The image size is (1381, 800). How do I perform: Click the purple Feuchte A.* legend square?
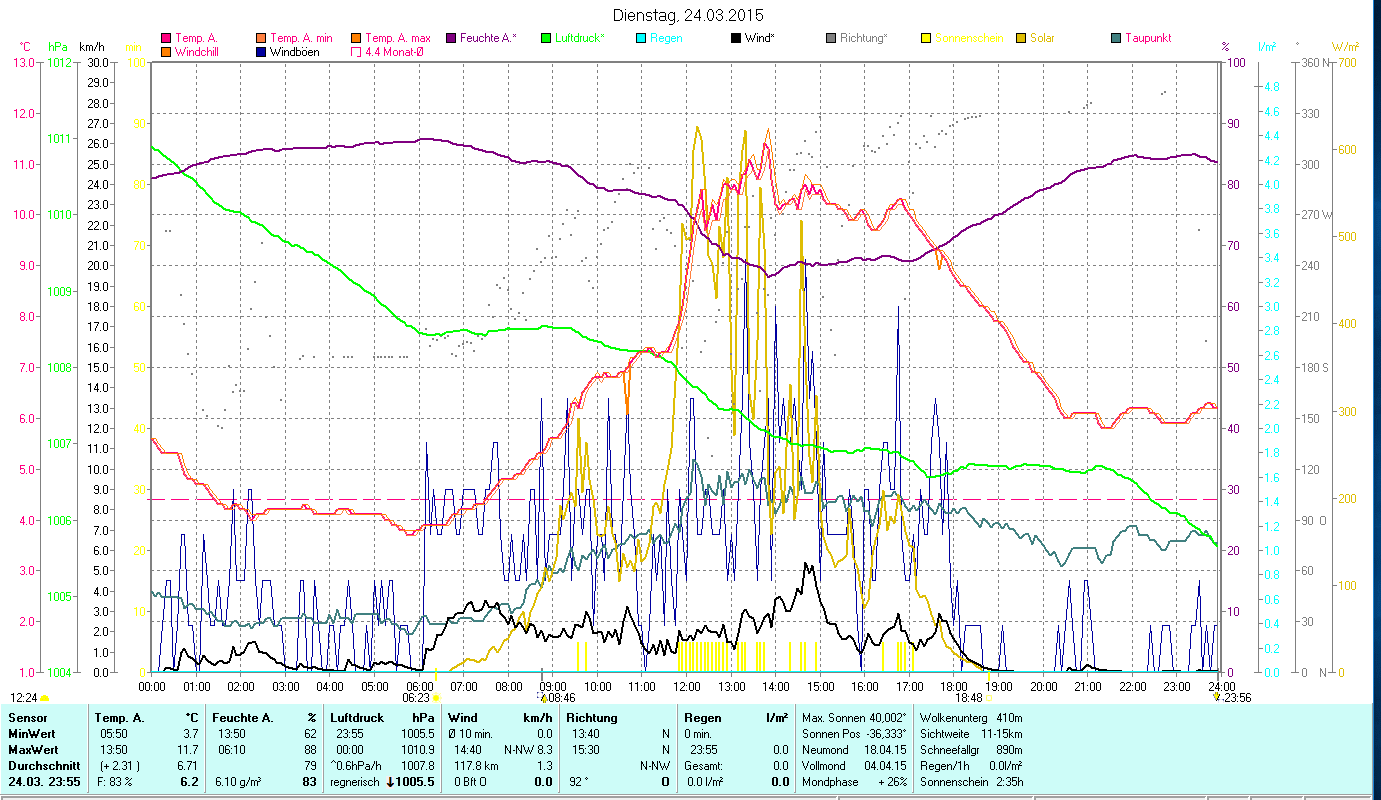click(x=452, y=39)
